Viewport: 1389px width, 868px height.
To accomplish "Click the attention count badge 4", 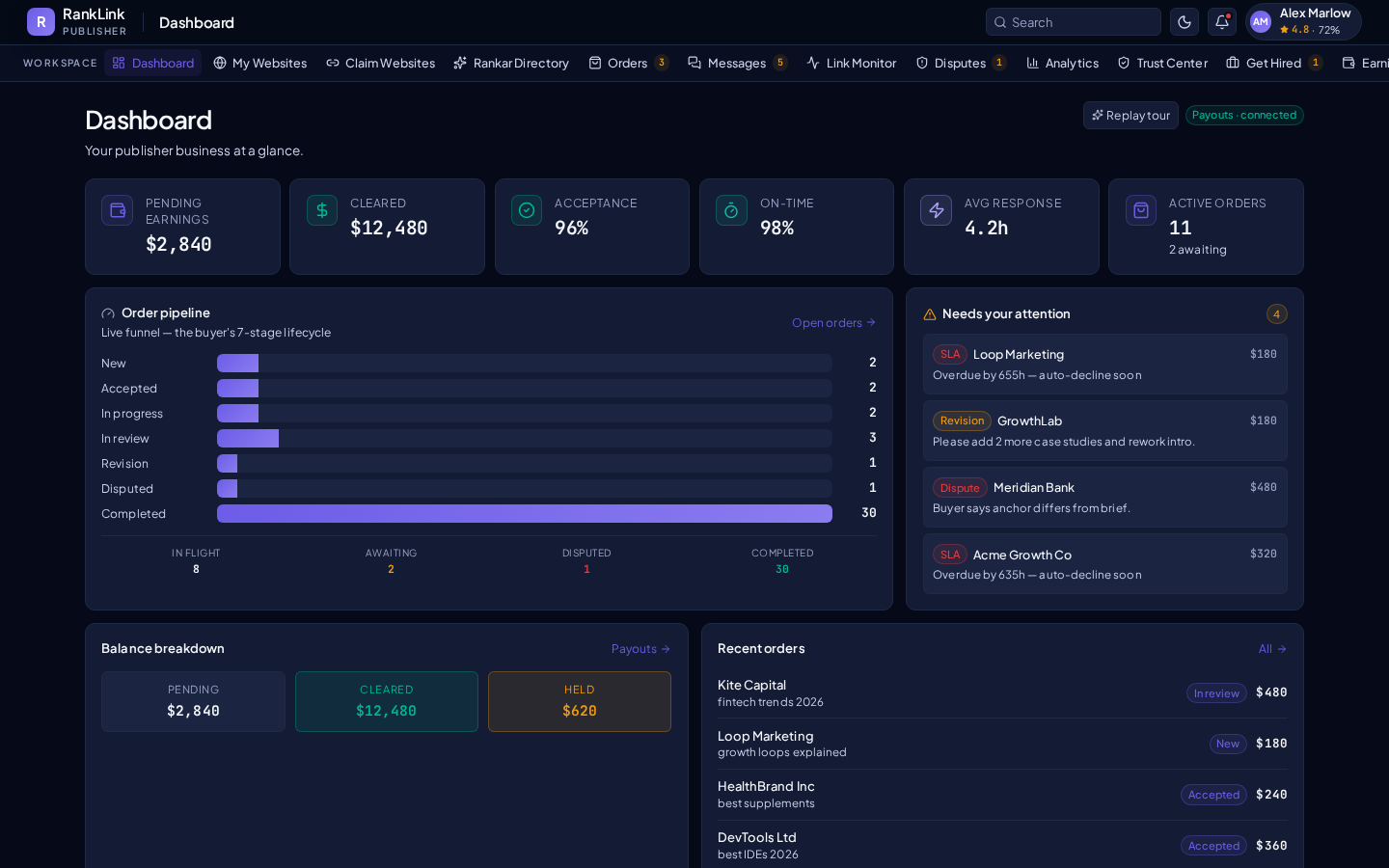I will pos(1276,314).
